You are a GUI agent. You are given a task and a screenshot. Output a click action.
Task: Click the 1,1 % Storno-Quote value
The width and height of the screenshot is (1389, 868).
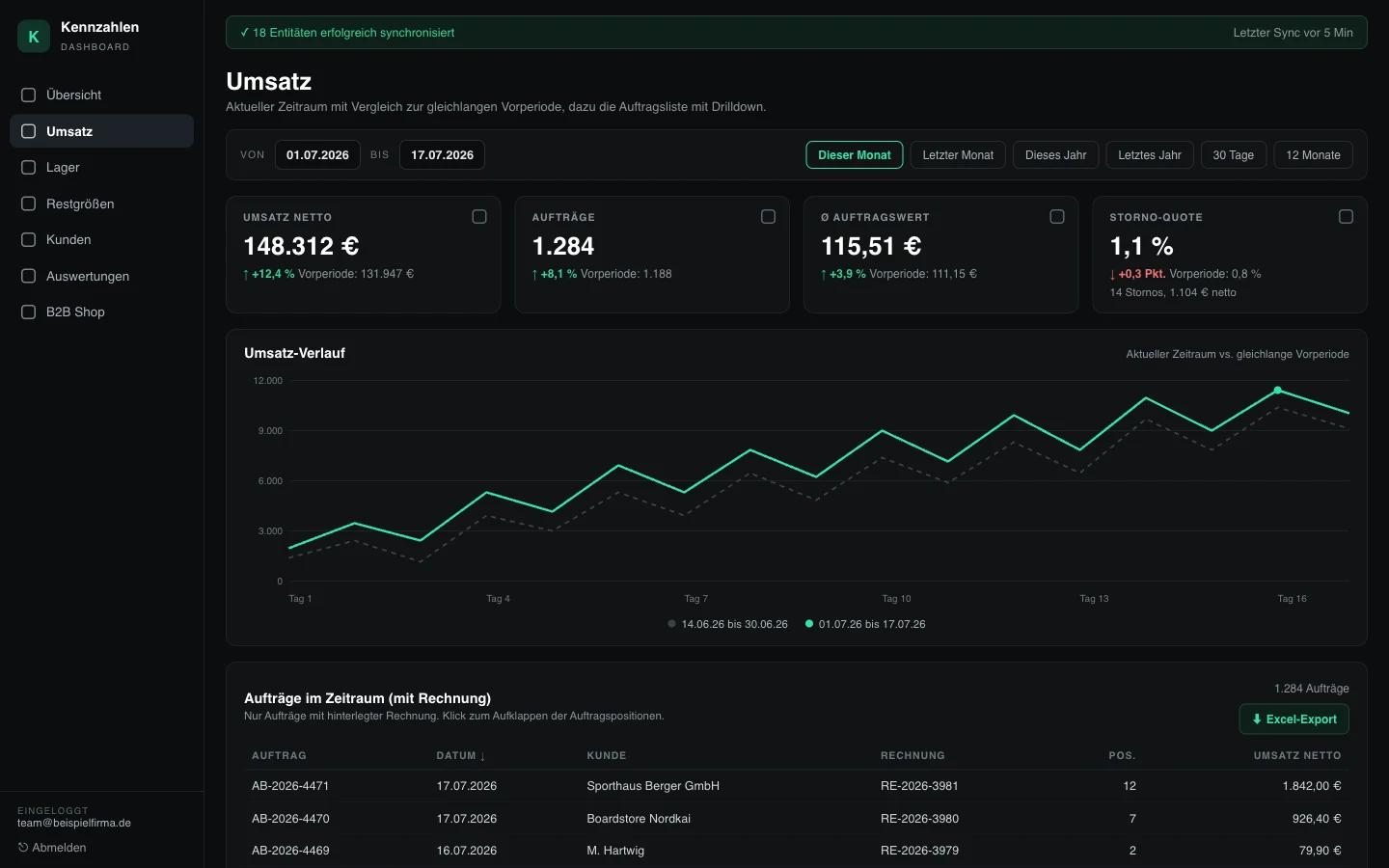pos(1141,246)
